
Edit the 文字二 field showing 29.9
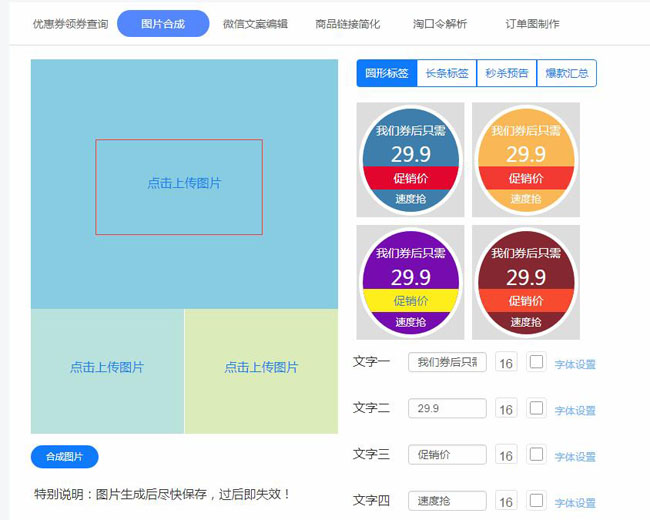[447, 408]
